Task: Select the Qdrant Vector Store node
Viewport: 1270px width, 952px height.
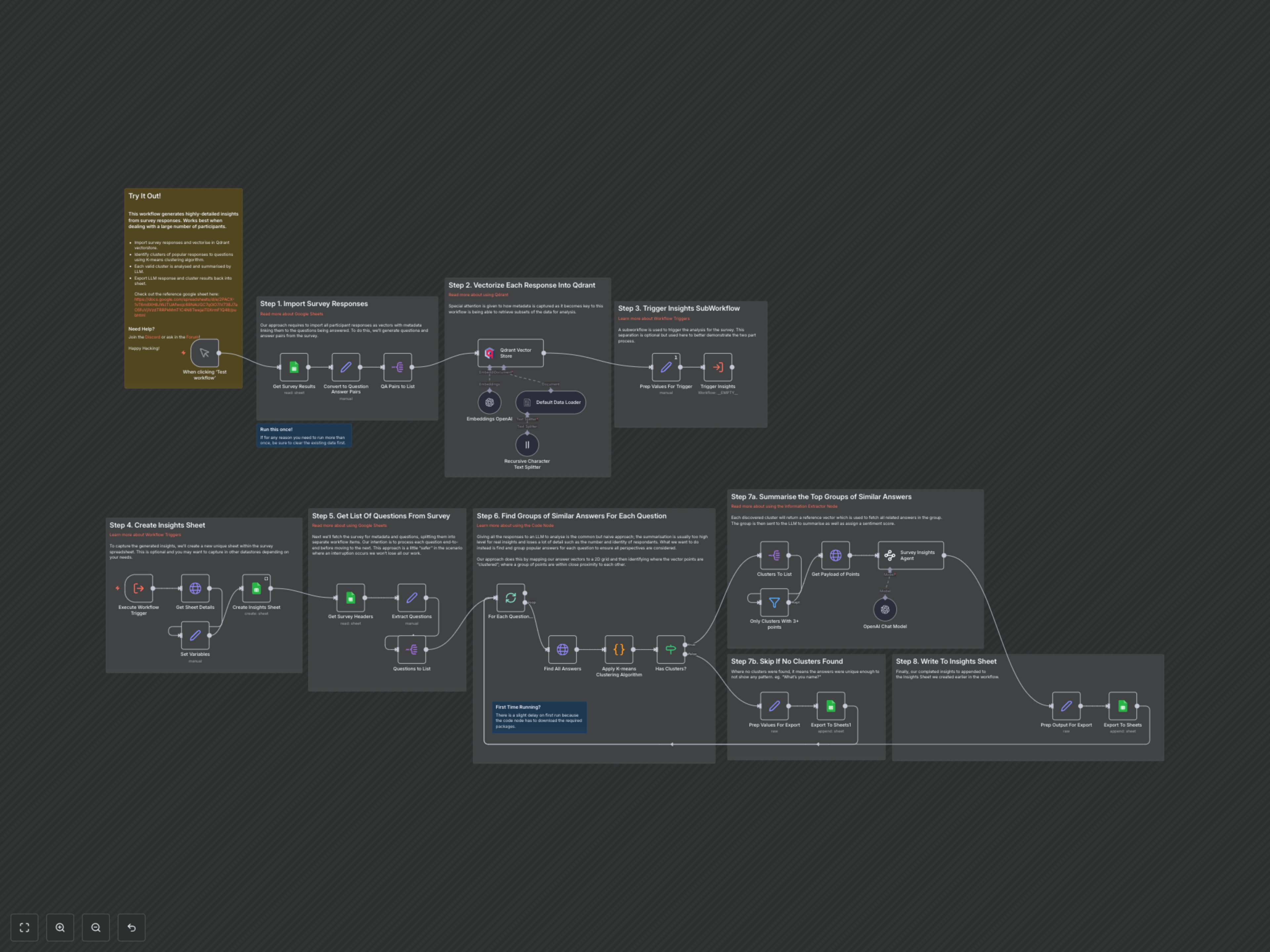Action: click(510, 353)
